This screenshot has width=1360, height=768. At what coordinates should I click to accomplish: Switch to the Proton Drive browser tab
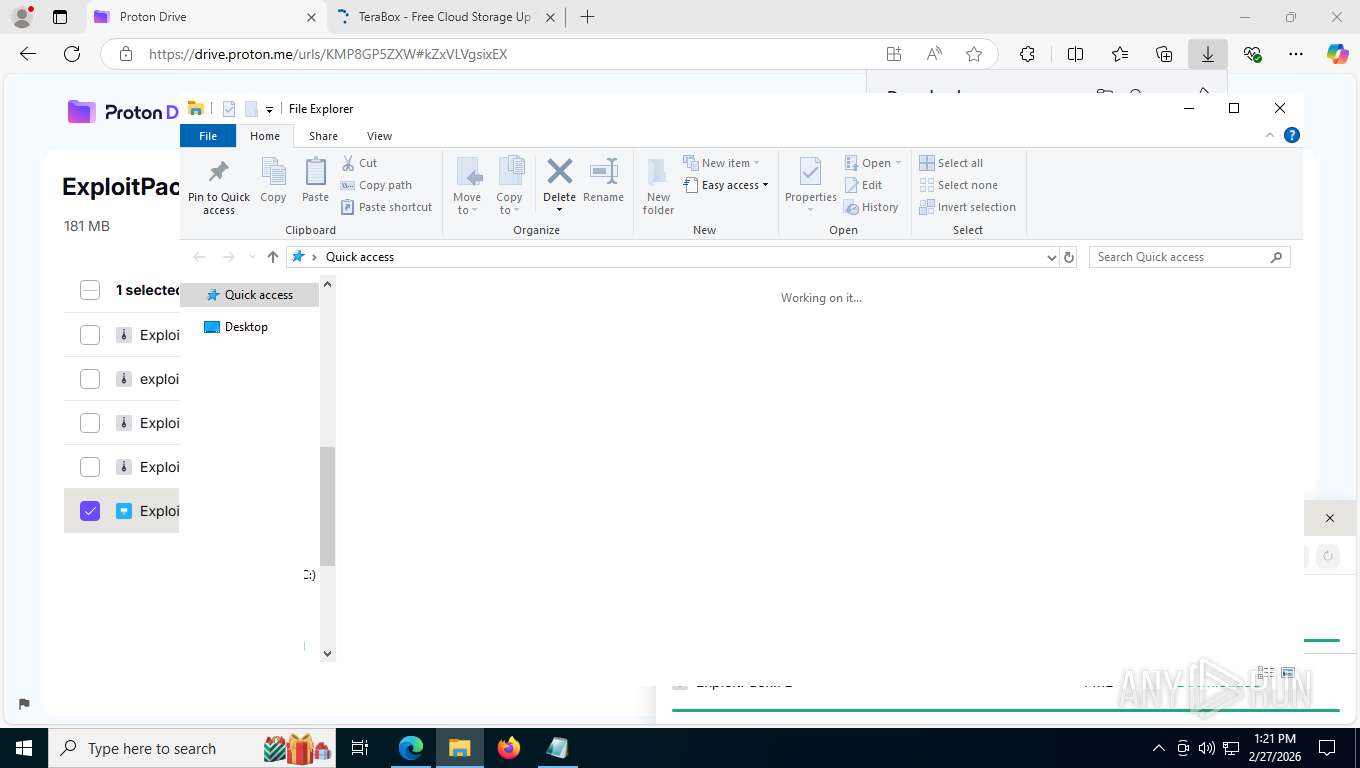(205, 17)
